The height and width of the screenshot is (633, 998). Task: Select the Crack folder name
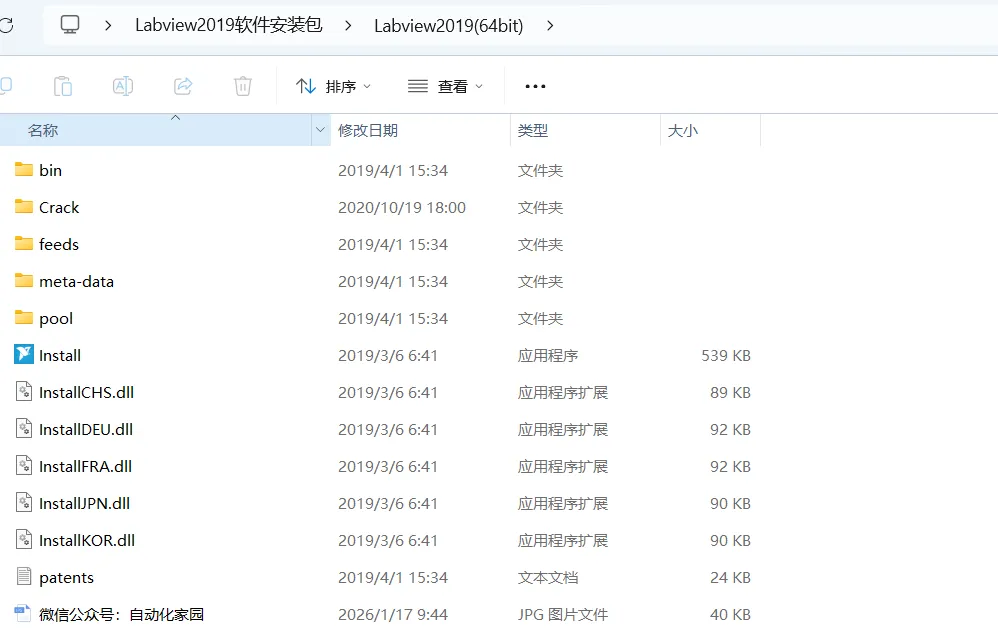click(x=59, y=207)
